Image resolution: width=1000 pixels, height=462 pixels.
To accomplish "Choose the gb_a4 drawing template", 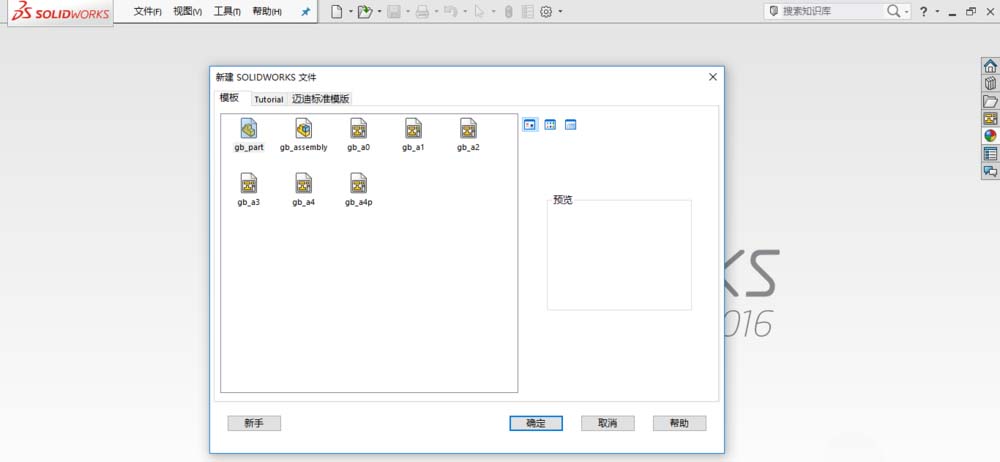I will [x=304, y=183].
